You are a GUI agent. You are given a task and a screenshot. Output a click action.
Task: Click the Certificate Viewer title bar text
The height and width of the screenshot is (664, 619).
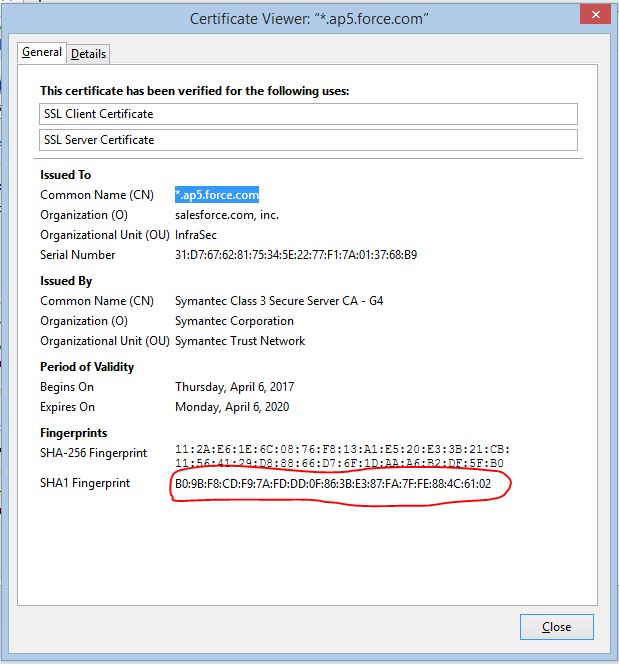click(x=309, y=19)
